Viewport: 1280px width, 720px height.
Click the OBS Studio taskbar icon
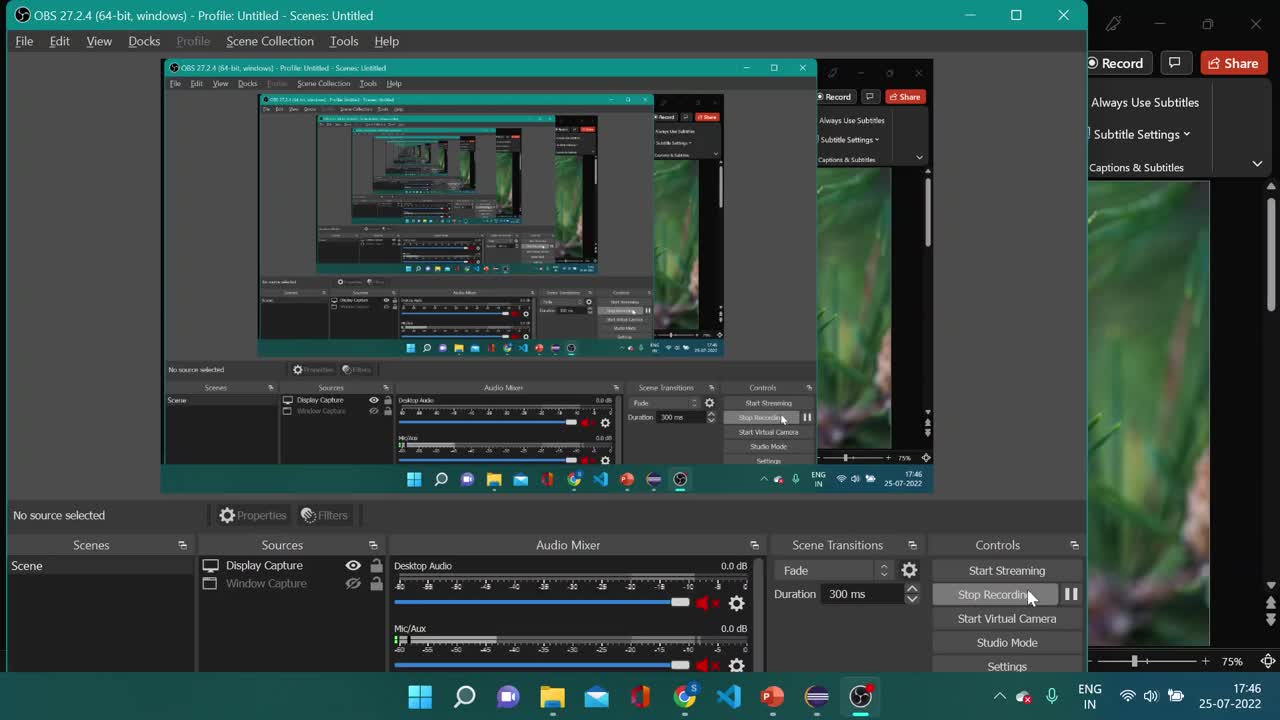click(861, 696)
